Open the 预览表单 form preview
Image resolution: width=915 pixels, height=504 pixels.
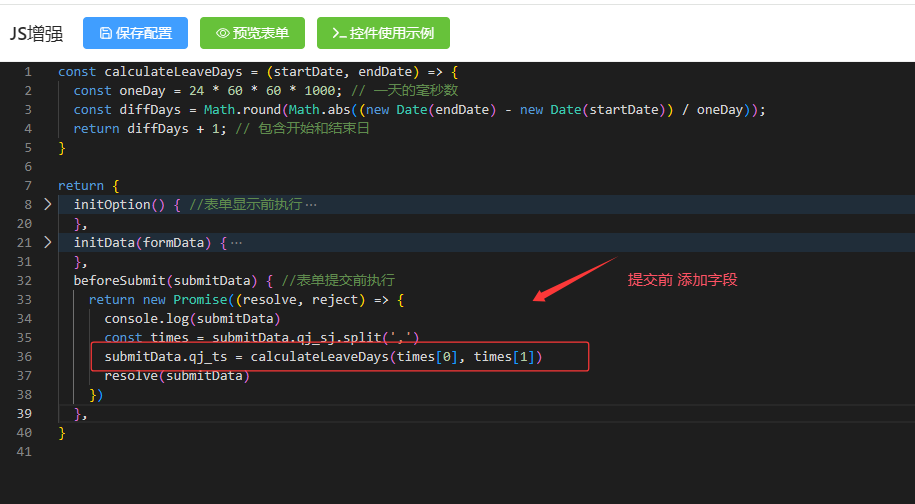tap(252, 33)
